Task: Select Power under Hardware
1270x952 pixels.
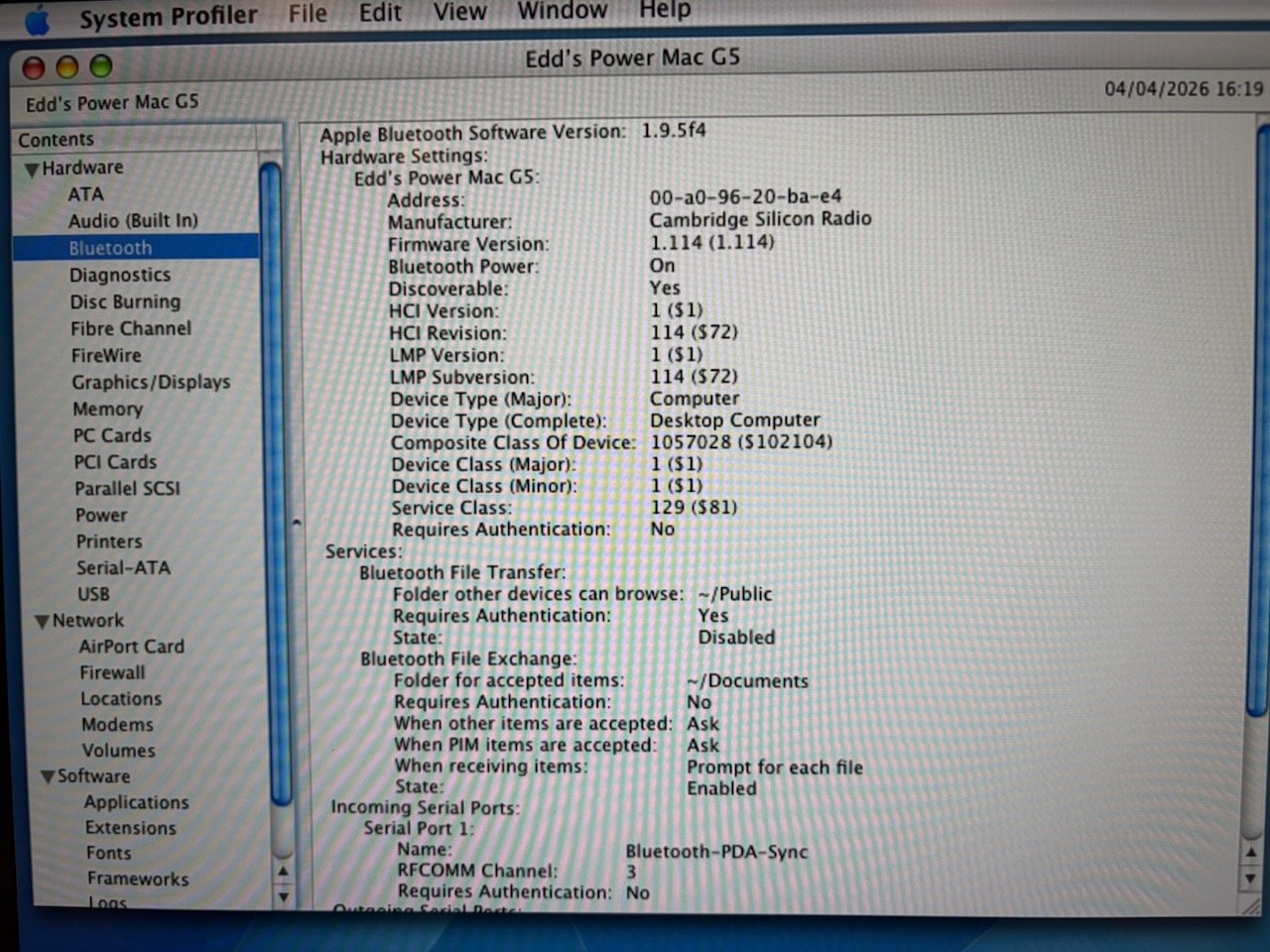Action: [101, 516]
